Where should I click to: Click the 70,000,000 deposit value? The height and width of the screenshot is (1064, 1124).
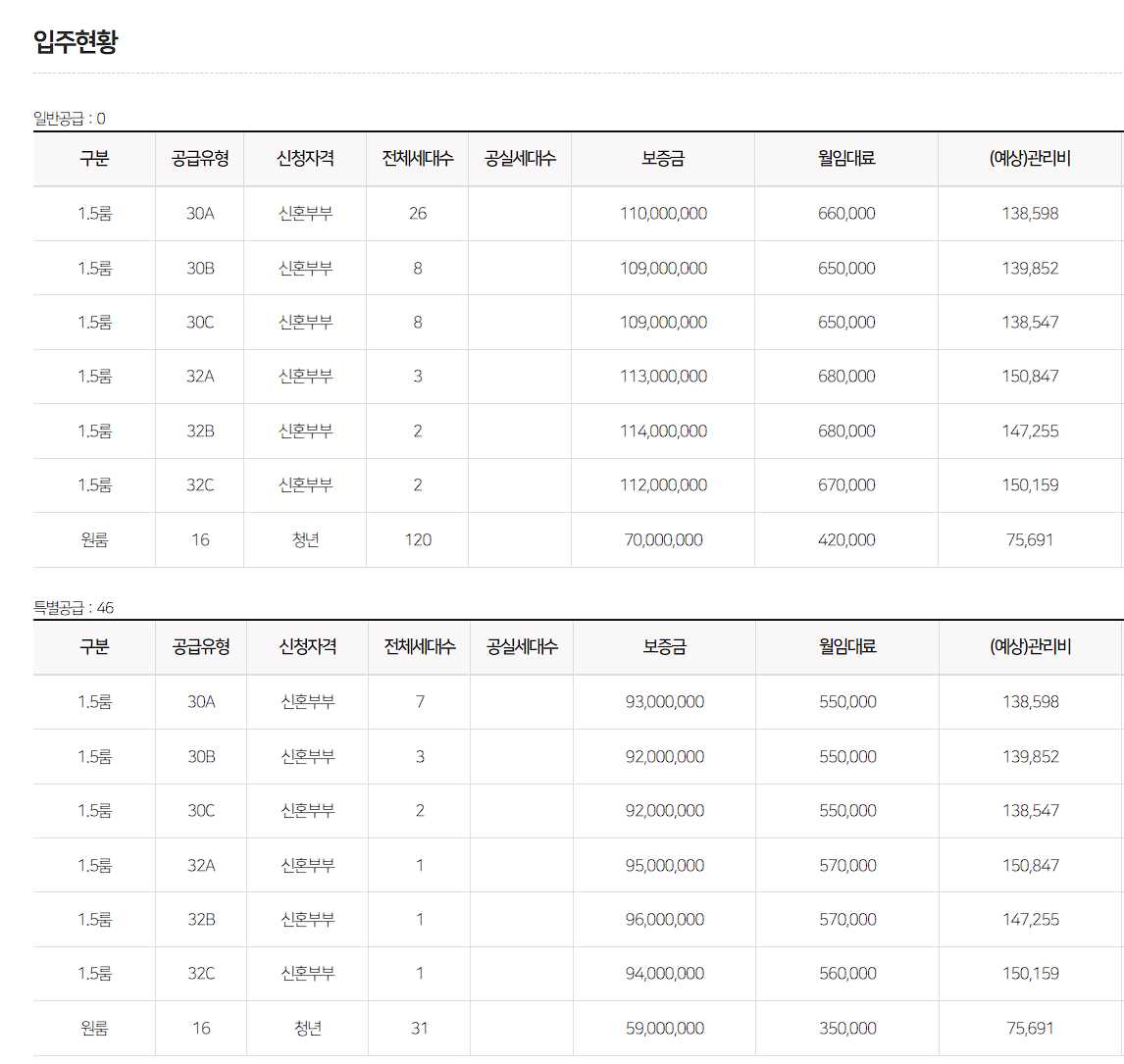[663, 539]
